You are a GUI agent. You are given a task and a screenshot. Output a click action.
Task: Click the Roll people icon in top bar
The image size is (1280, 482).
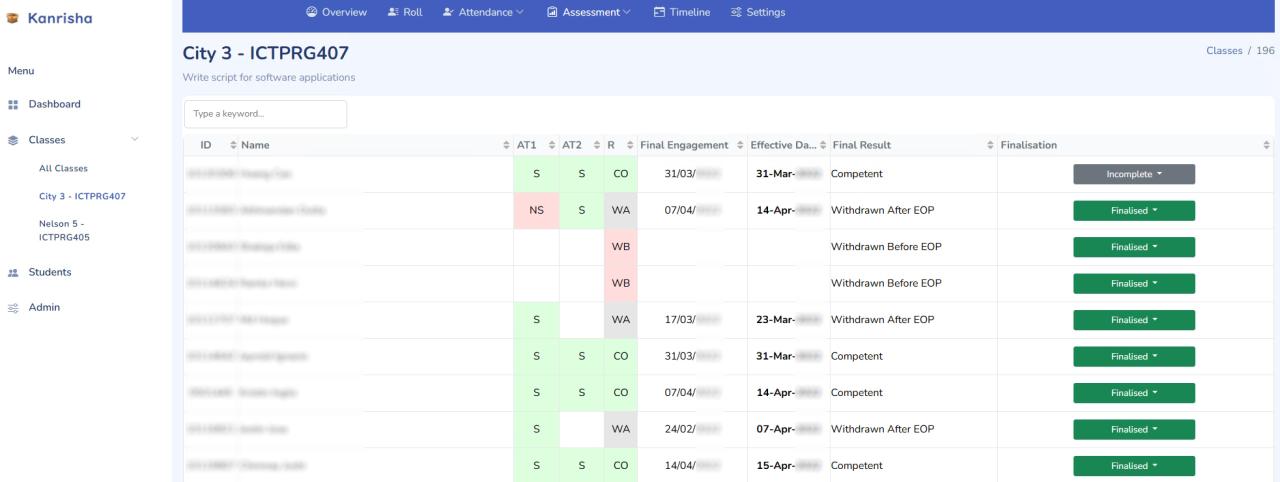(392, 12)
